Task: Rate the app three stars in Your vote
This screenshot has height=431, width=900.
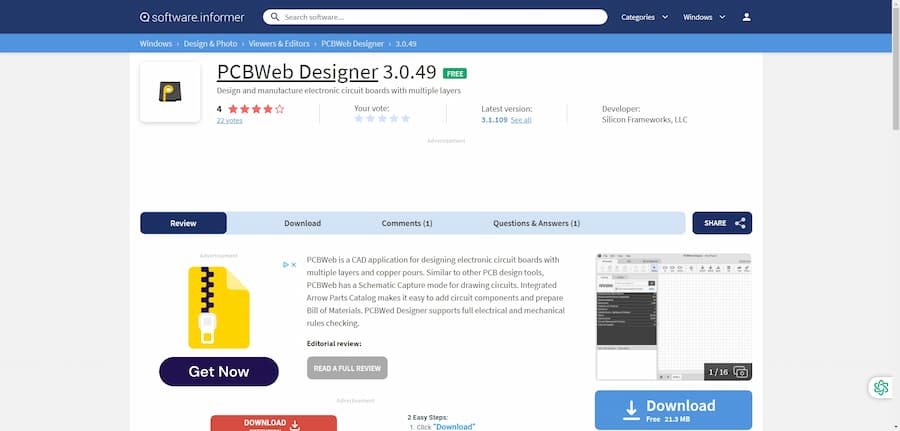Action: pos(382,118)
